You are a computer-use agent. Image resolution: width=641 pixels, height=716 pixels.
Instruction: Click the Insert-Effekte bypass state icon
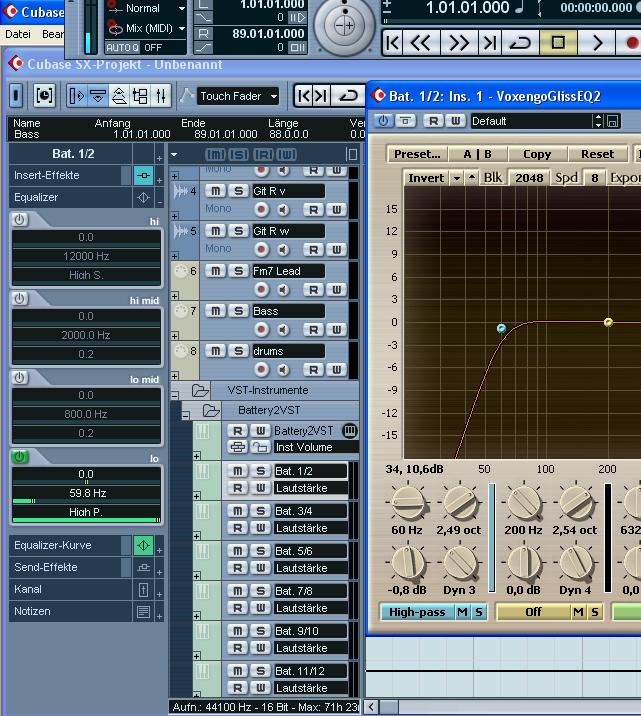143,175
